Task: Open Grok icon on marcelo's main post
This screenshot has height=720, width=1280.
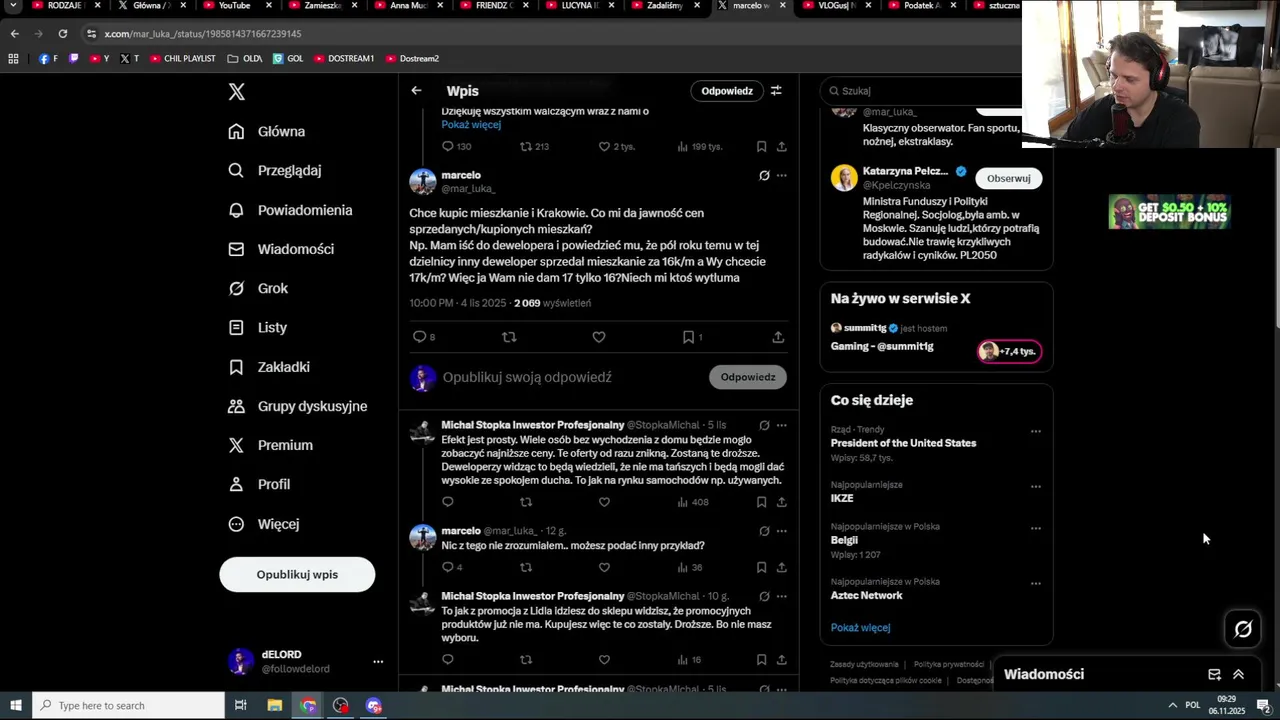Action: tap(764, 175)
